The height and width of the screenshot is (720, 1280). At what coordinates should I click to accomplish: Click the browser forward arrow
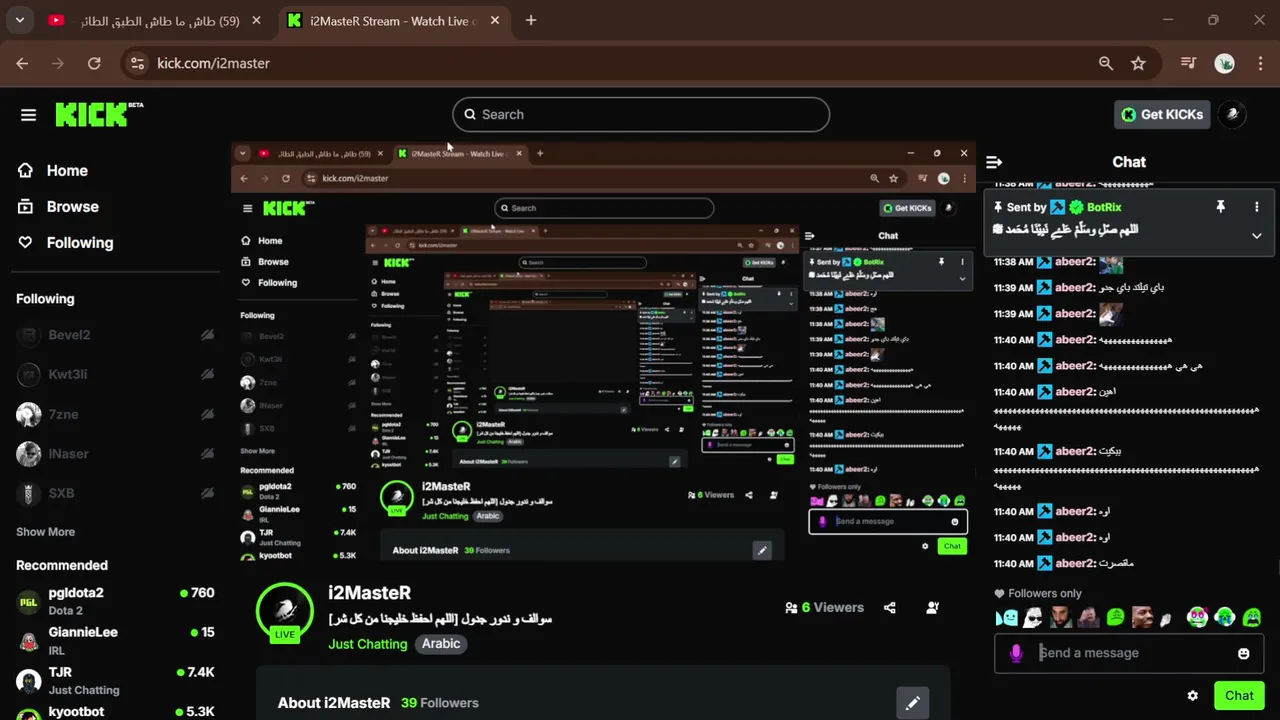[58, 63]
